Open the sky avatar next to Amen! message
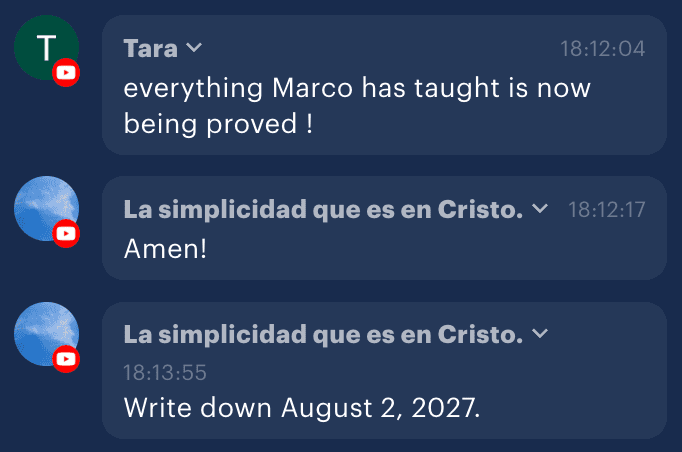Image resolution: width=682 pixels, height=452 pixels. click(x=46, y=208)
